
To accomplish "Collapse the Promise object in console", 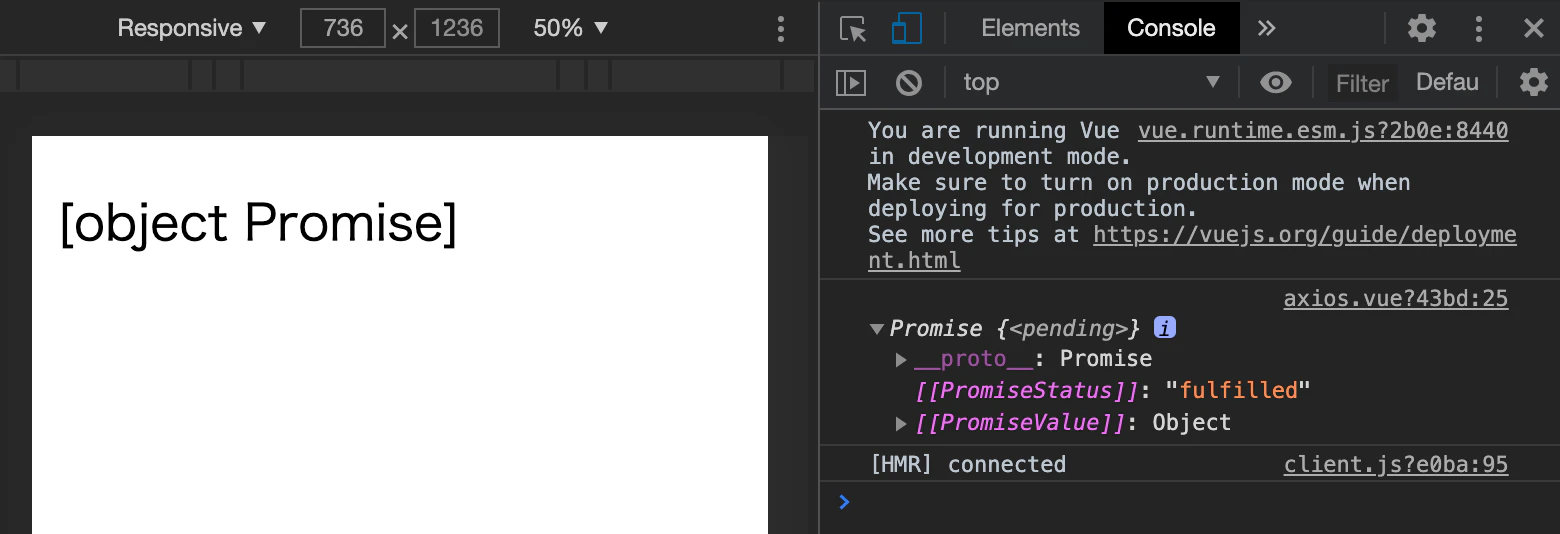I will coord(877,329).
